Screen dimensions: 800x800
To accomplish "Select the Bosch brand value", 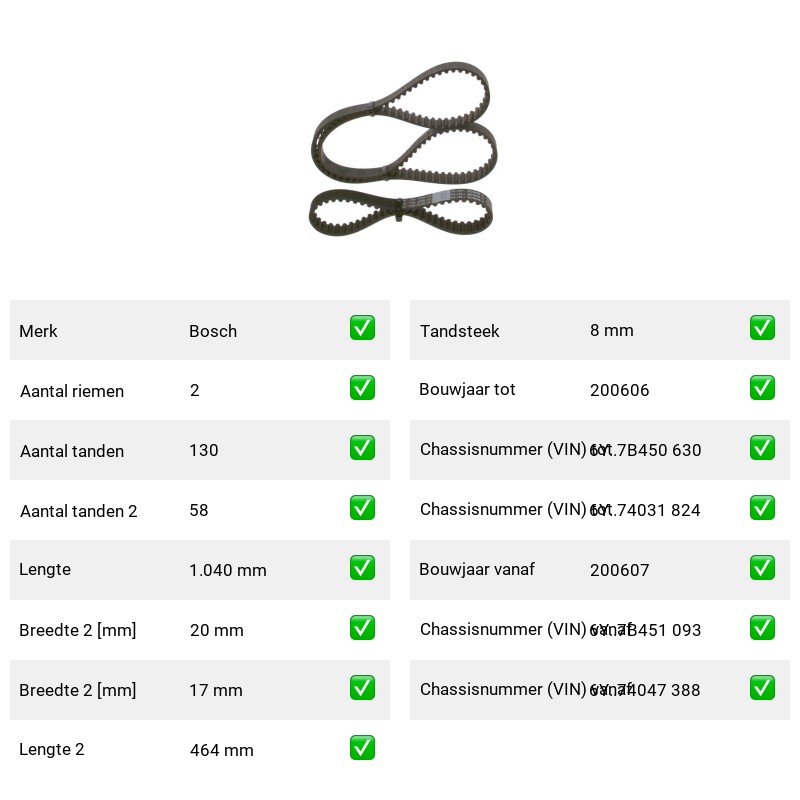I will pyautogui.click(x=213, y=331).
